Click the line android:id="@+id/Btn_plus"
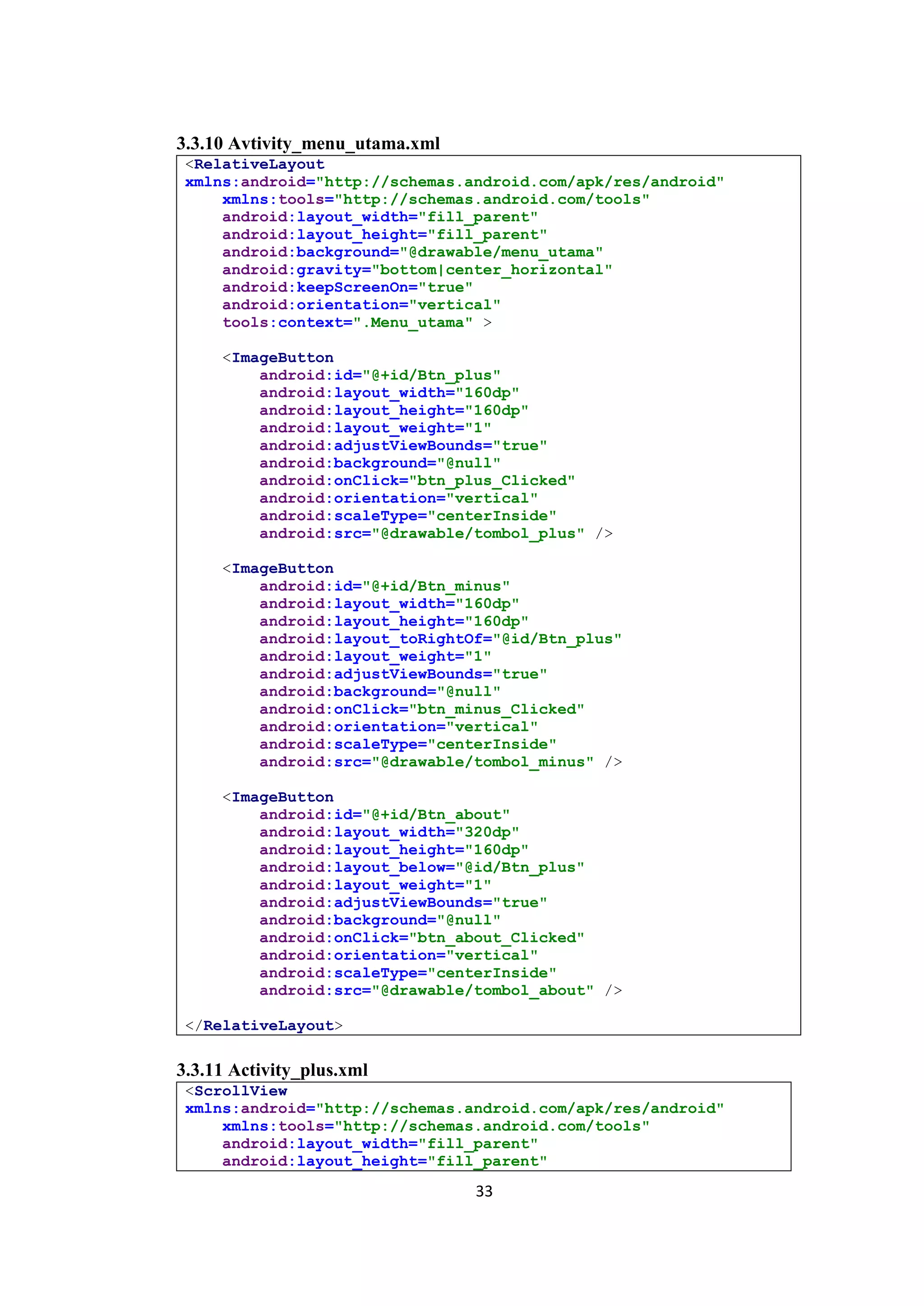Screen dimensions: 924x1306 click(380, 375)
